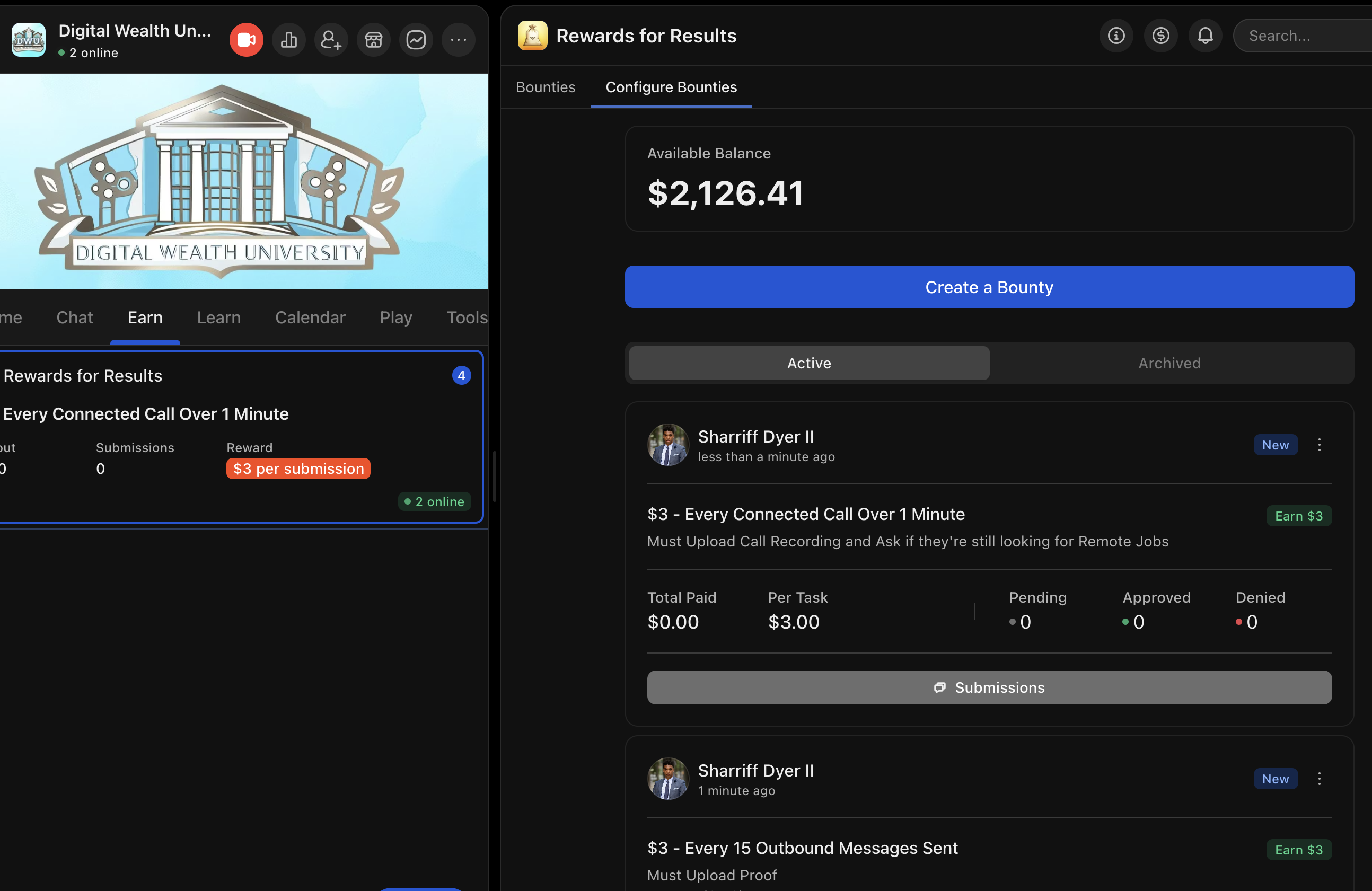This screenshot has height=891, width=1372.
Task: Select the DWU community avatar
Action: (x=28, y=39)
